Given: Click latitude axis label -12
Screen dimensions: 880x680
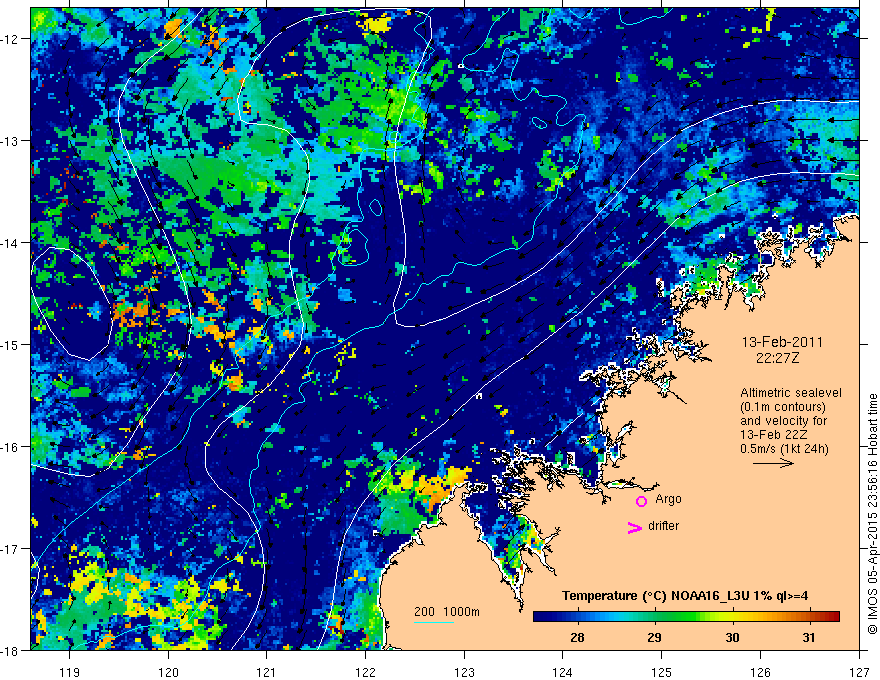Looking at the screenshot, I should (11, 39).
